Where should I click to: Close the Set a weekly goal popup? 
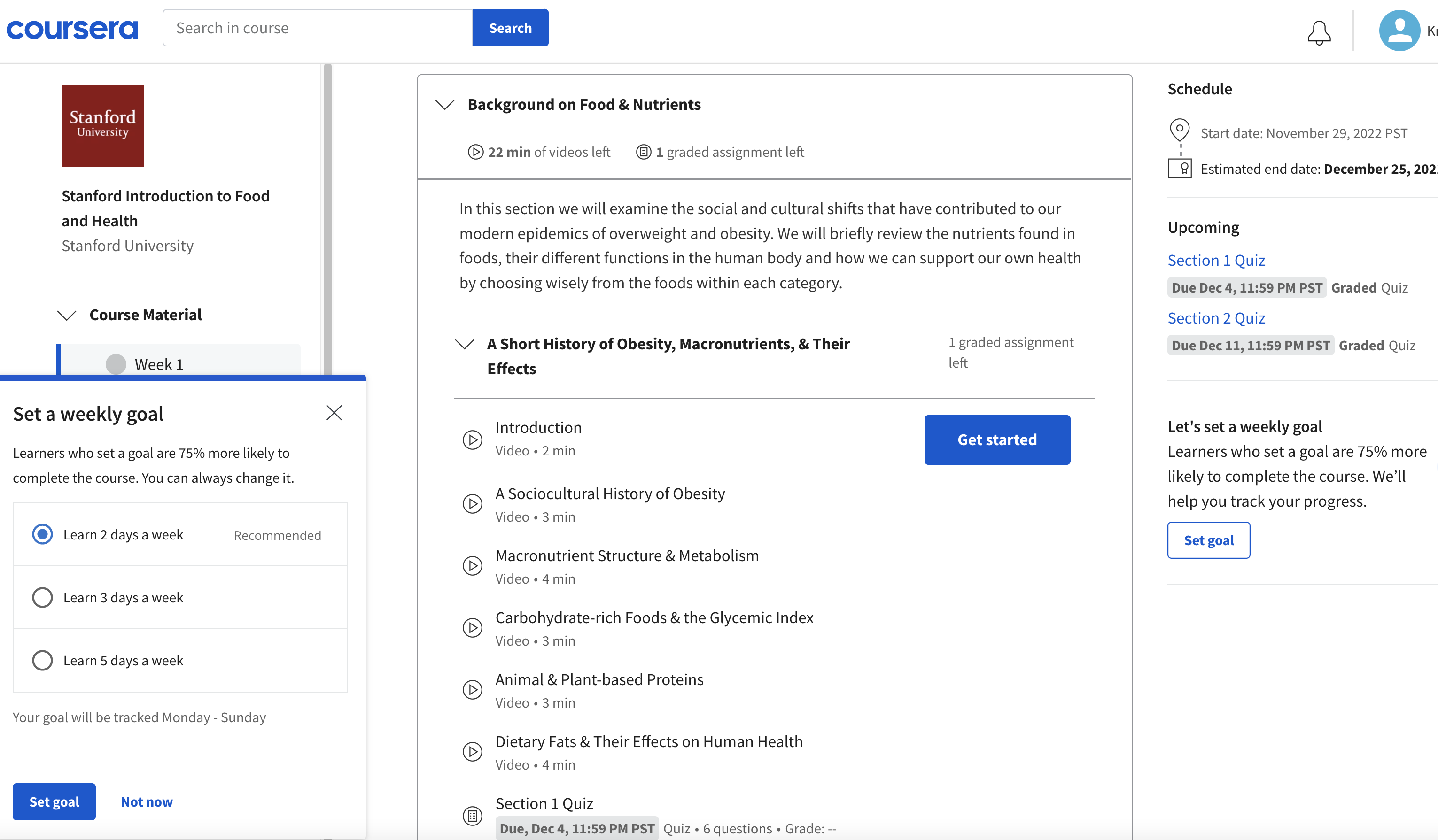click(x=334, y=412)
